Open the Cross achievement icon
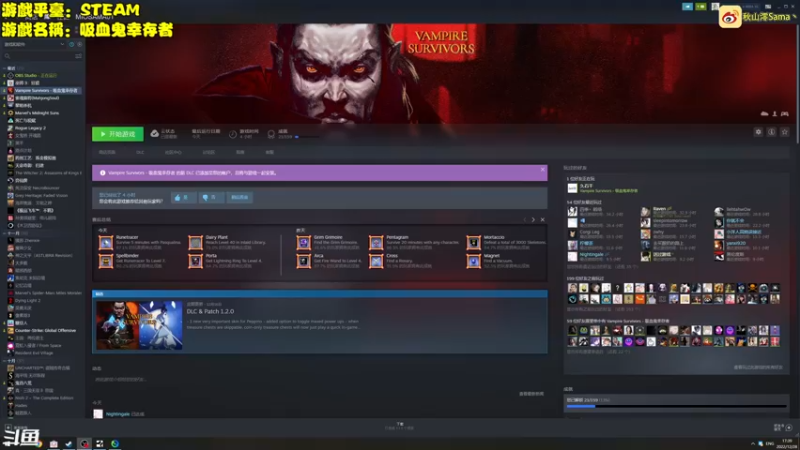The image size is (800, 450). [376, 261]
